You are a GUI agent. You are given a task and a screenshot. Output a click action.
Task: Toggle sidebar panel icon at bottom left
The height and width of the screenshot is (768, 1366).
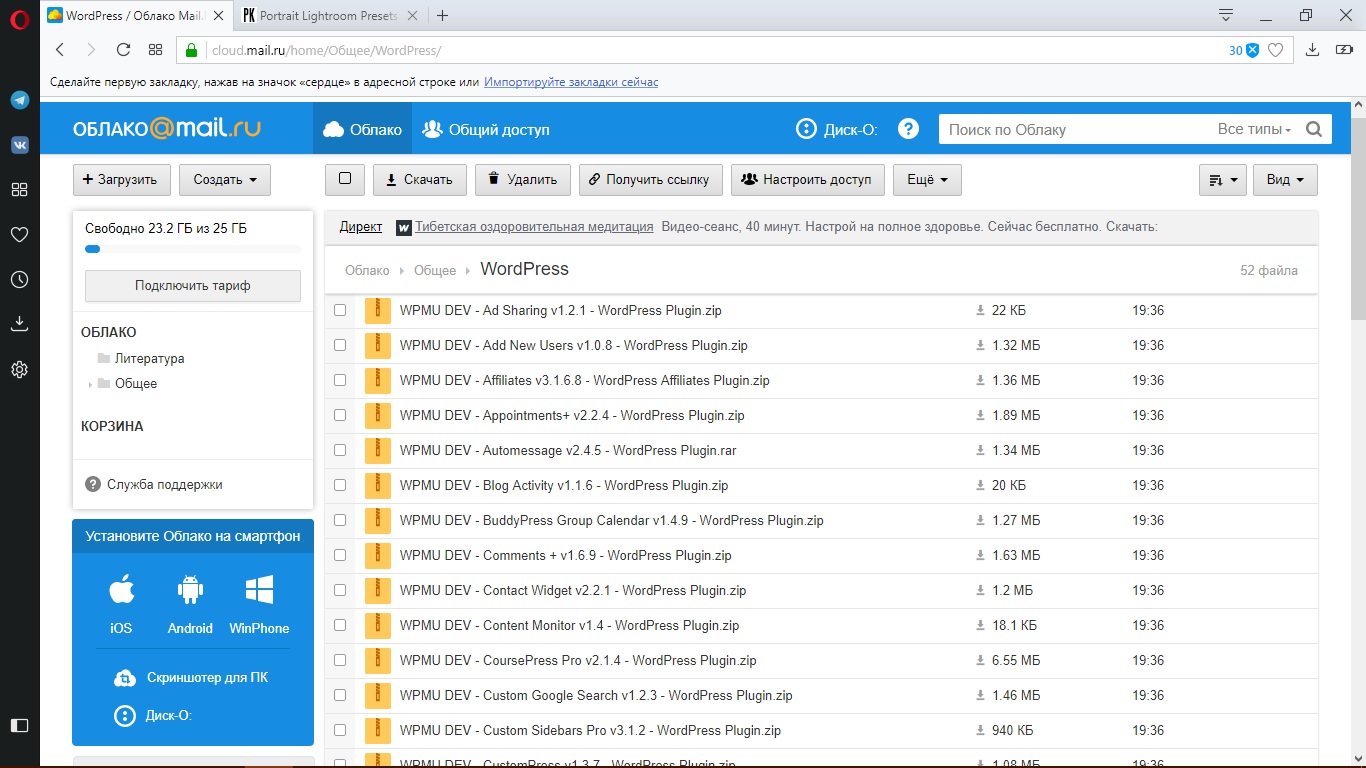pyautogui.click(x=19, y=725)
